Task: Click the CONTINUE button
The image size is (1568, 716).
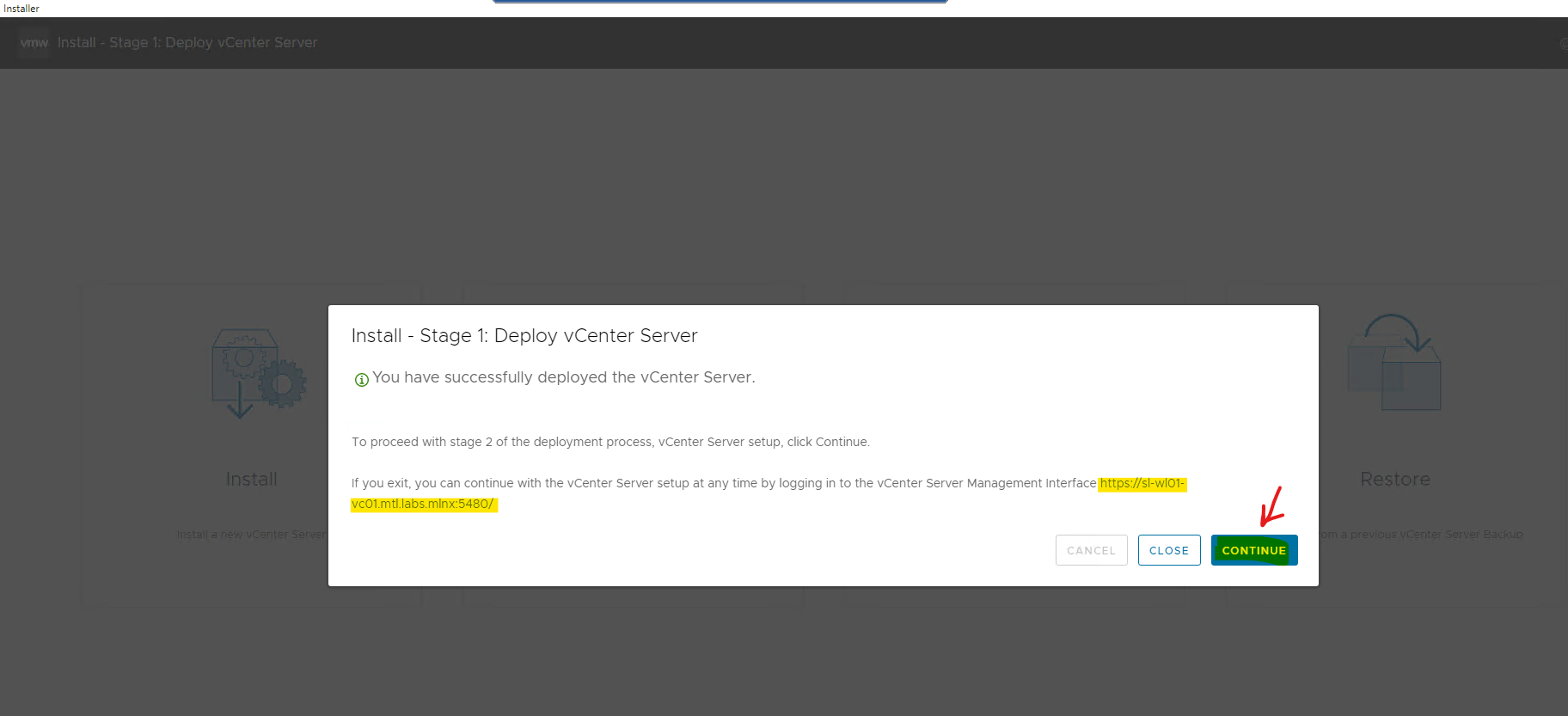Action: click(1254, 550)
